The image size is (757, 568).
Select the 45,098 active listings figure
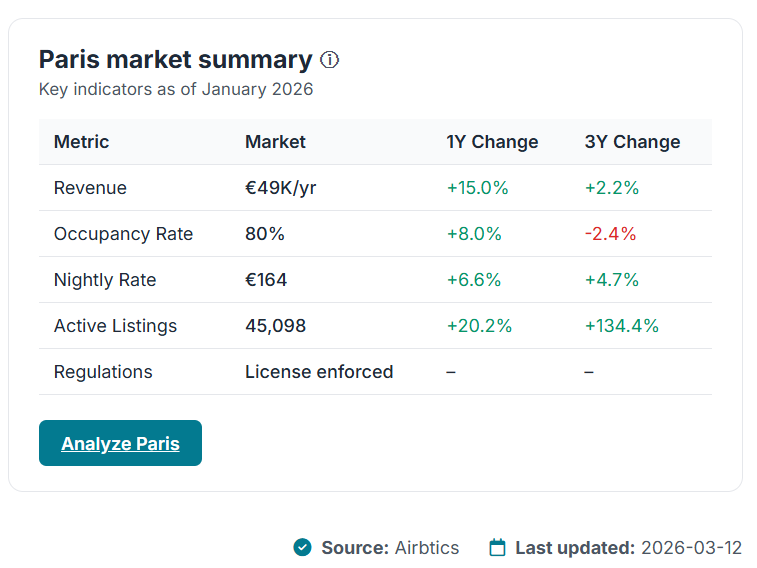click(275, 326)
